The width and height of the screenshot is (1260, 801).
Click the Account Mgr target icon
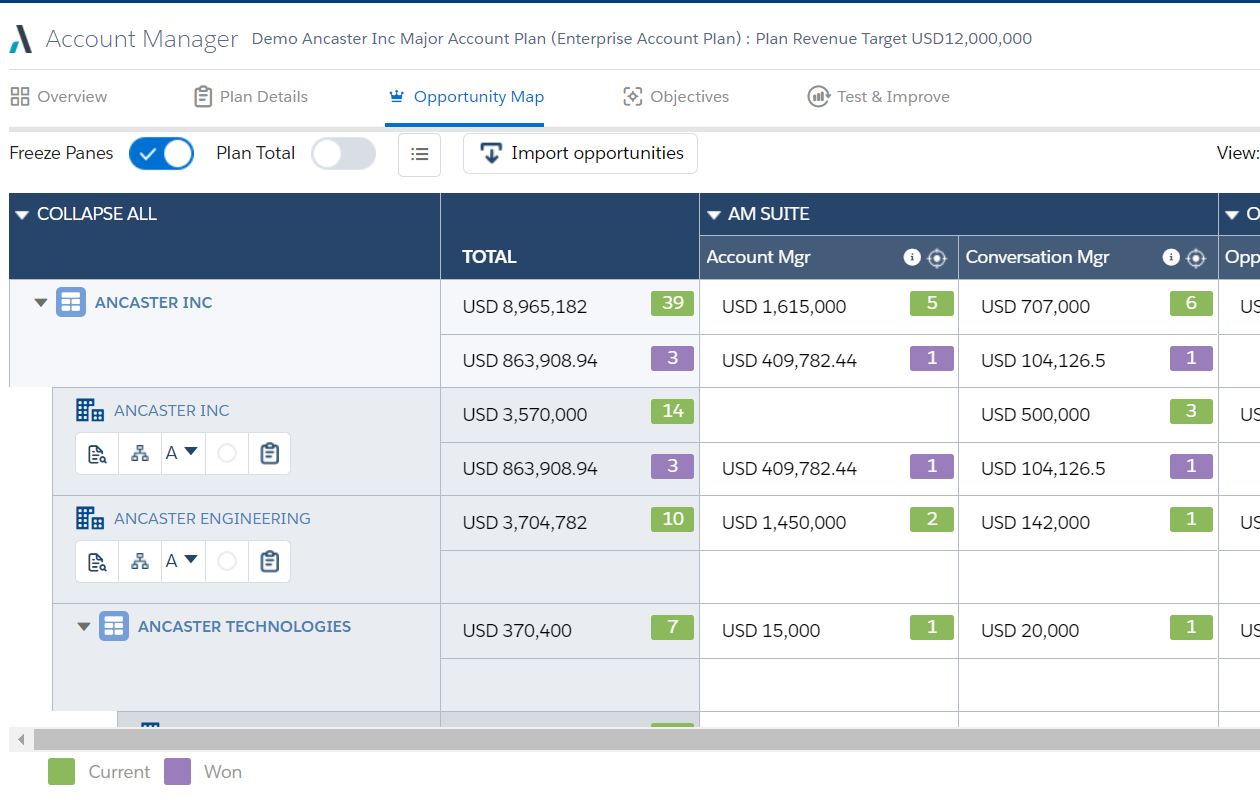coord(936,258)
